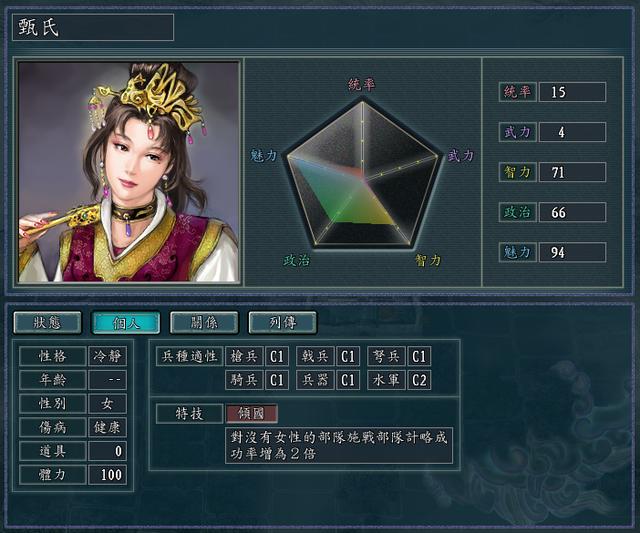Open the 列傳 biography tab

pyautogui.click(x=282, y=322)
